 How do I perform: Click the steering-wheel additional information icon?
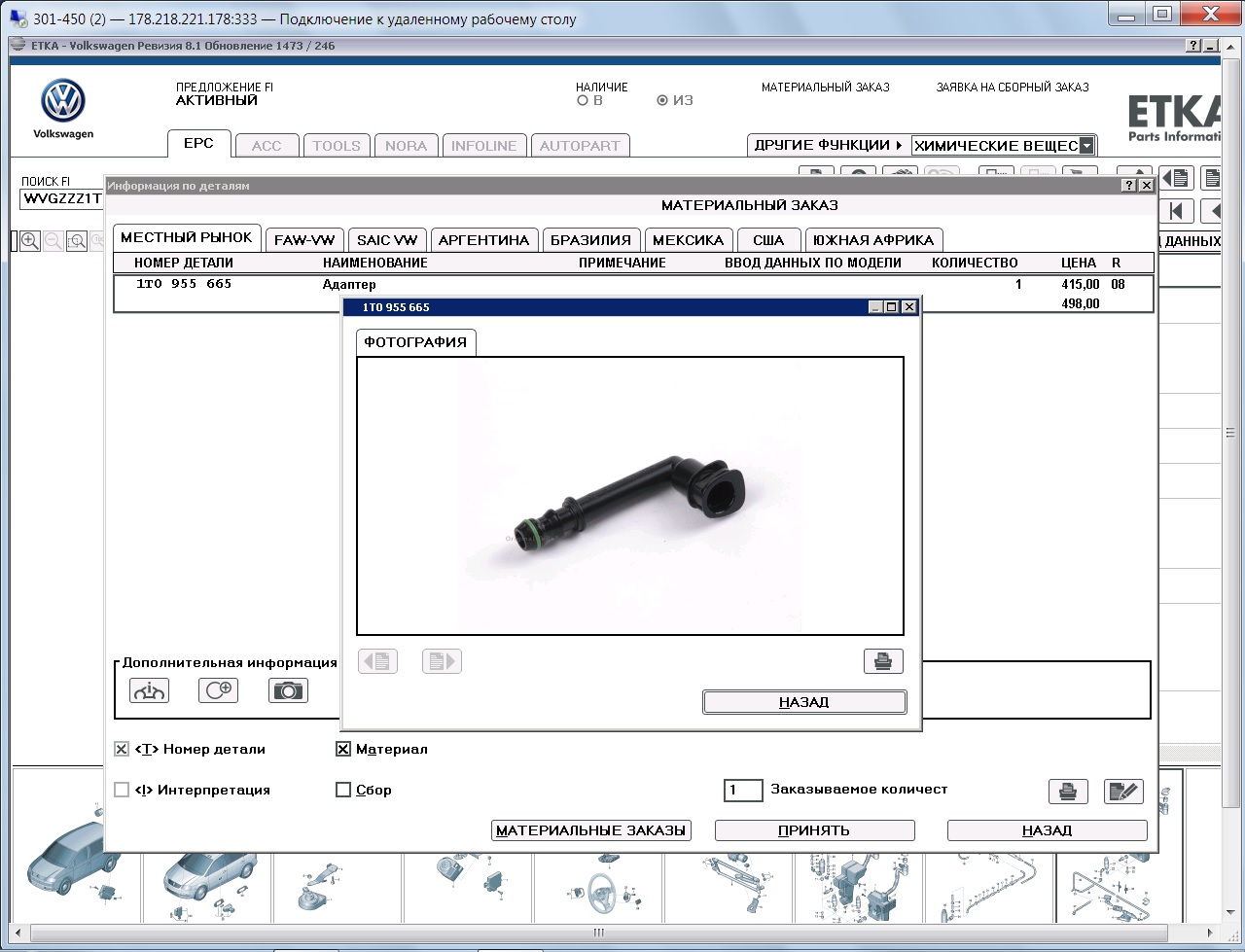point(149,690)
